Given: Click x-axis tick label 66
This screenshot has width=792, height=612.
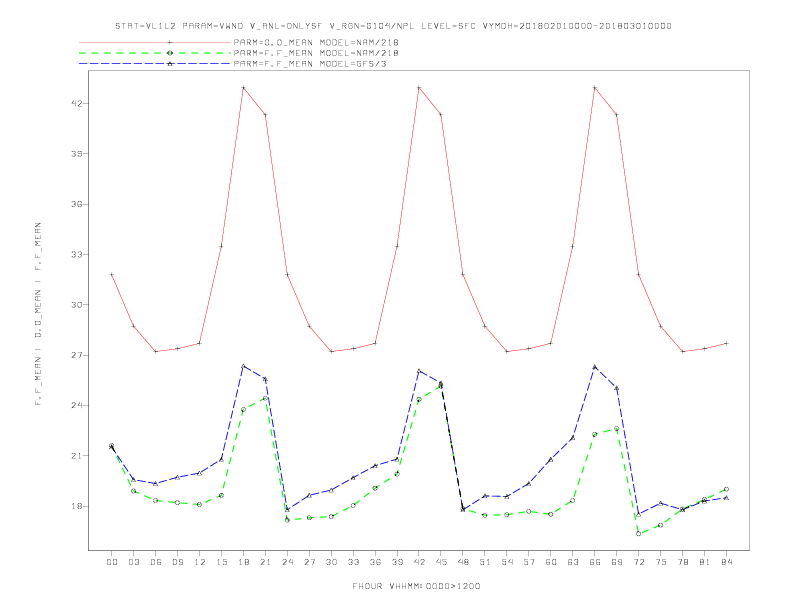Looking at the screenshot, I should [595, 562].
